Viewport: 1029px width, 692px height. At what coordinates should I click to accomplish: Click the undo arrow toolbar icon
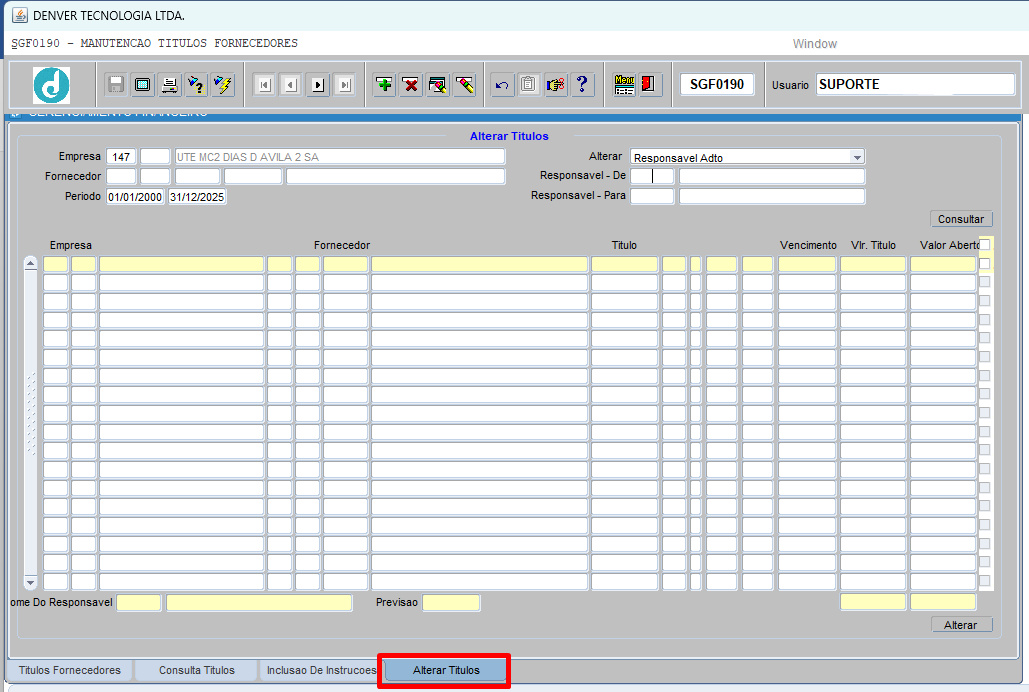pyautogui.click(x=502, y=85)
